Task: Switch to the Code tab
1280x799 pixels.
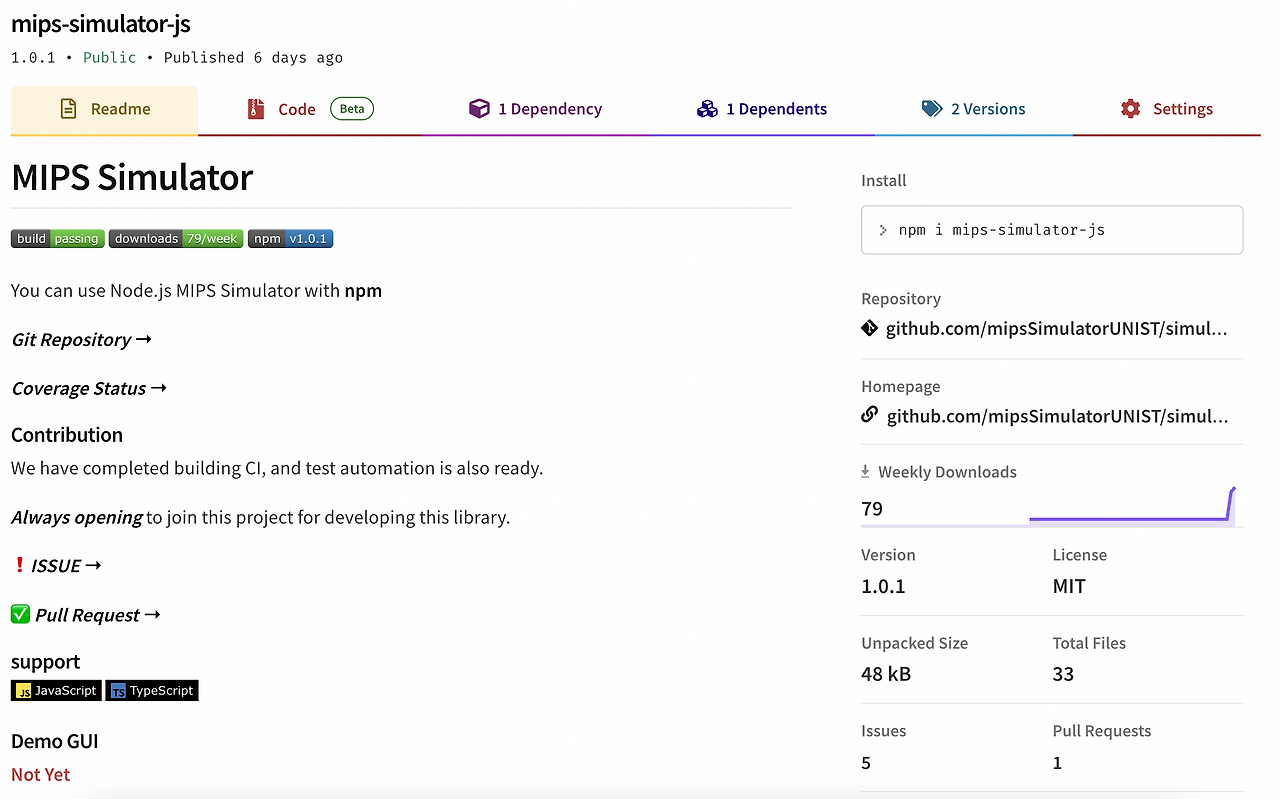Action: [309, 109]
